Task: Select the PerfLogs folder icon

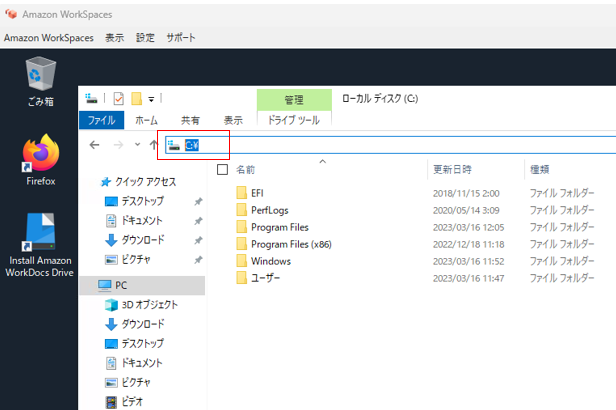Action: tap(242, 210)
